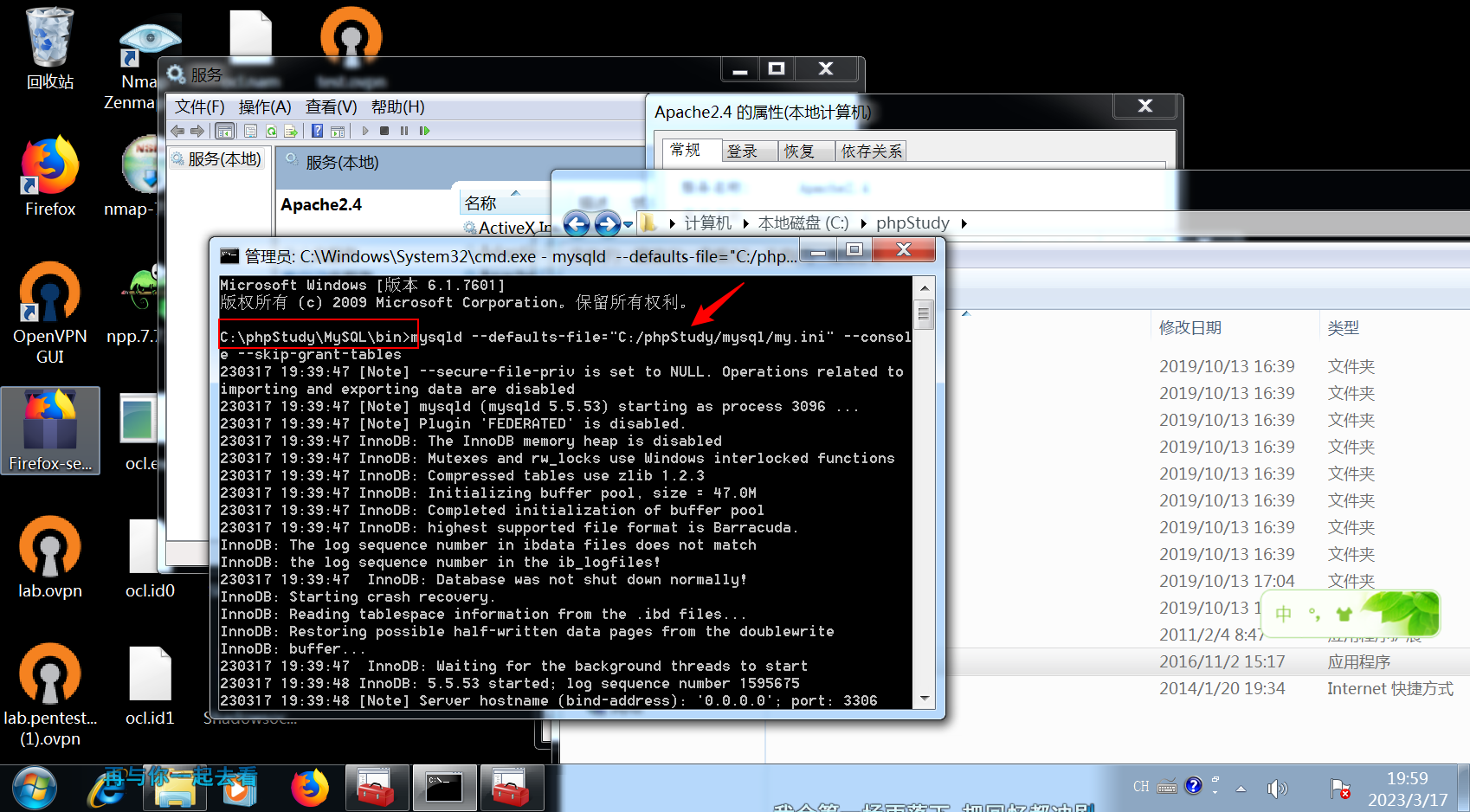This screenshot has height=812, width=1470.
Task: Click the Pause Service icon
Action: tap(404, 131)
